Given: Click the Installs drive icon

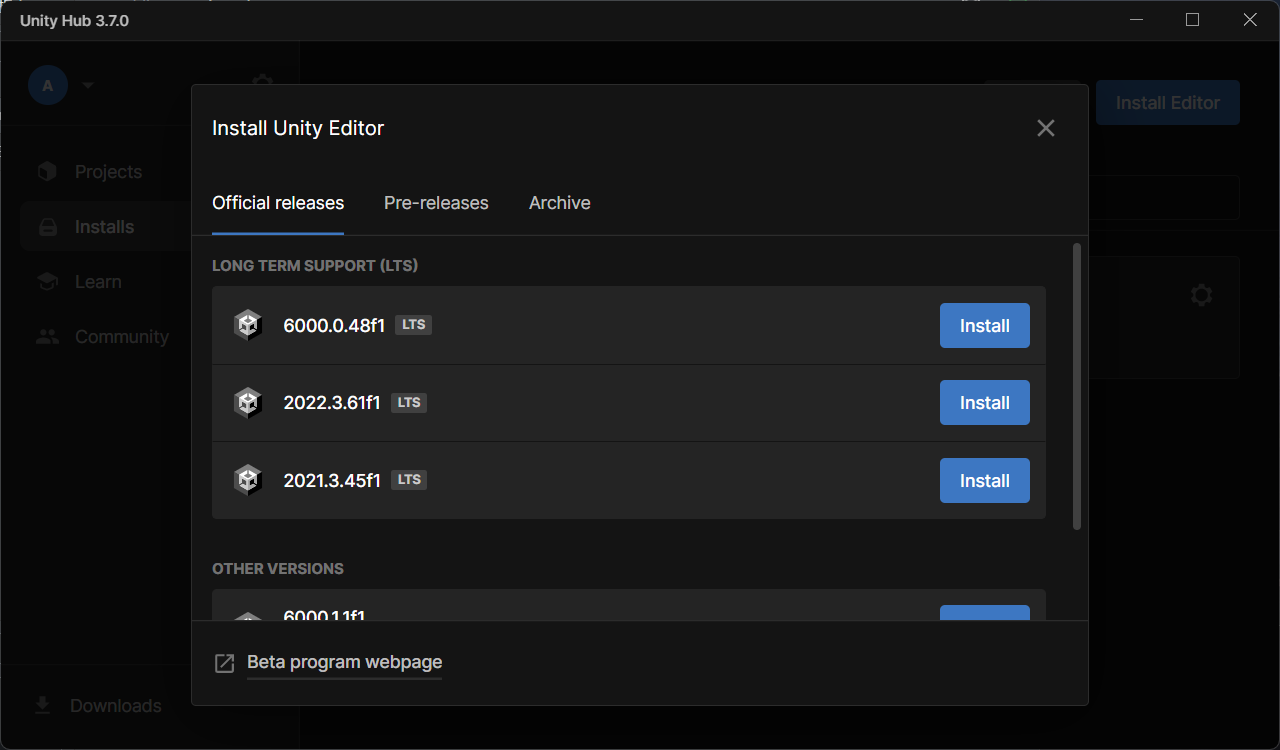Looking at the screenshot, I should coord(47,227).
